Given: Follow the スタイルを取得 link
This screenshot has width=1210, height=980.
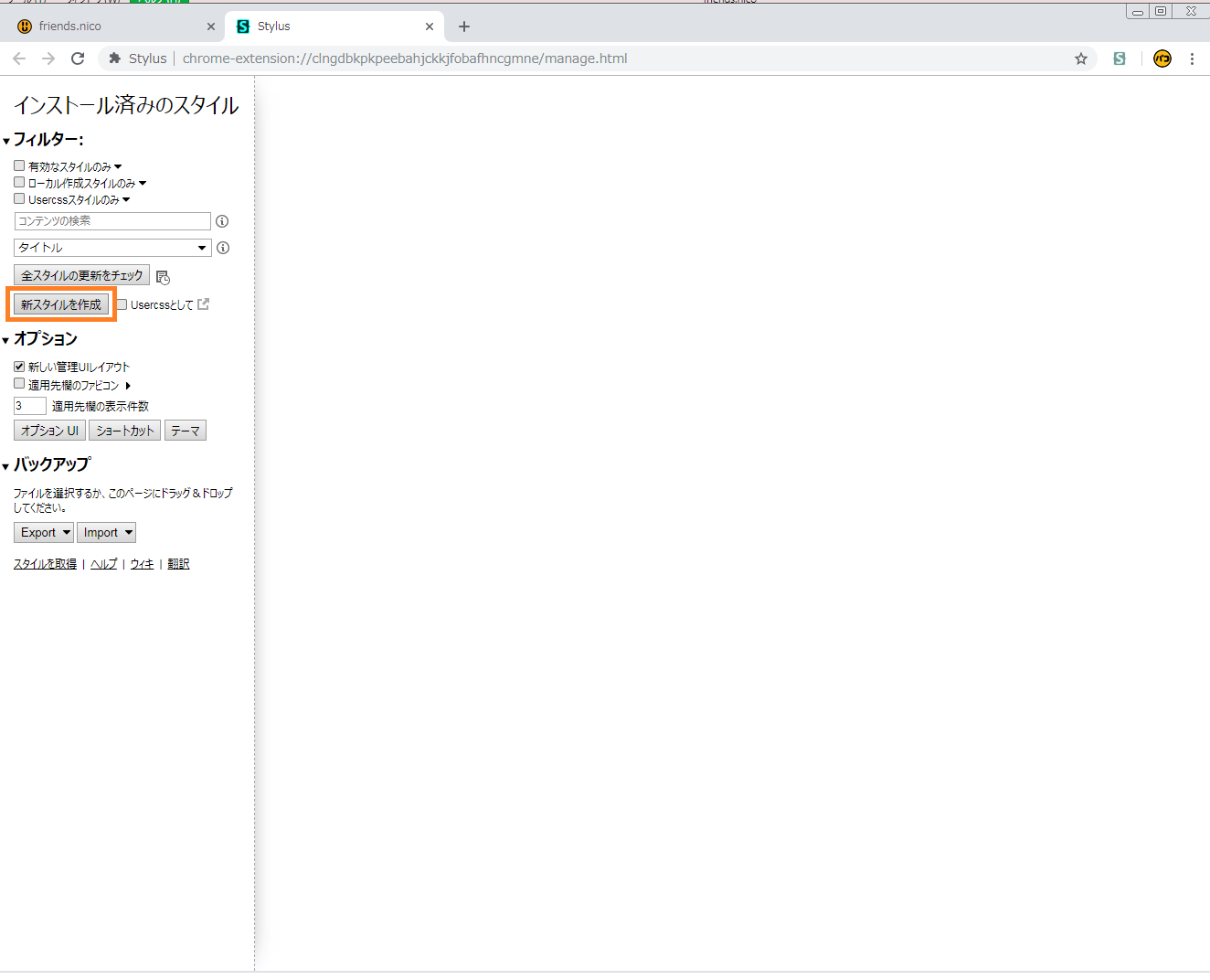Looking at the screenshot, I should (x=45, y=564).
